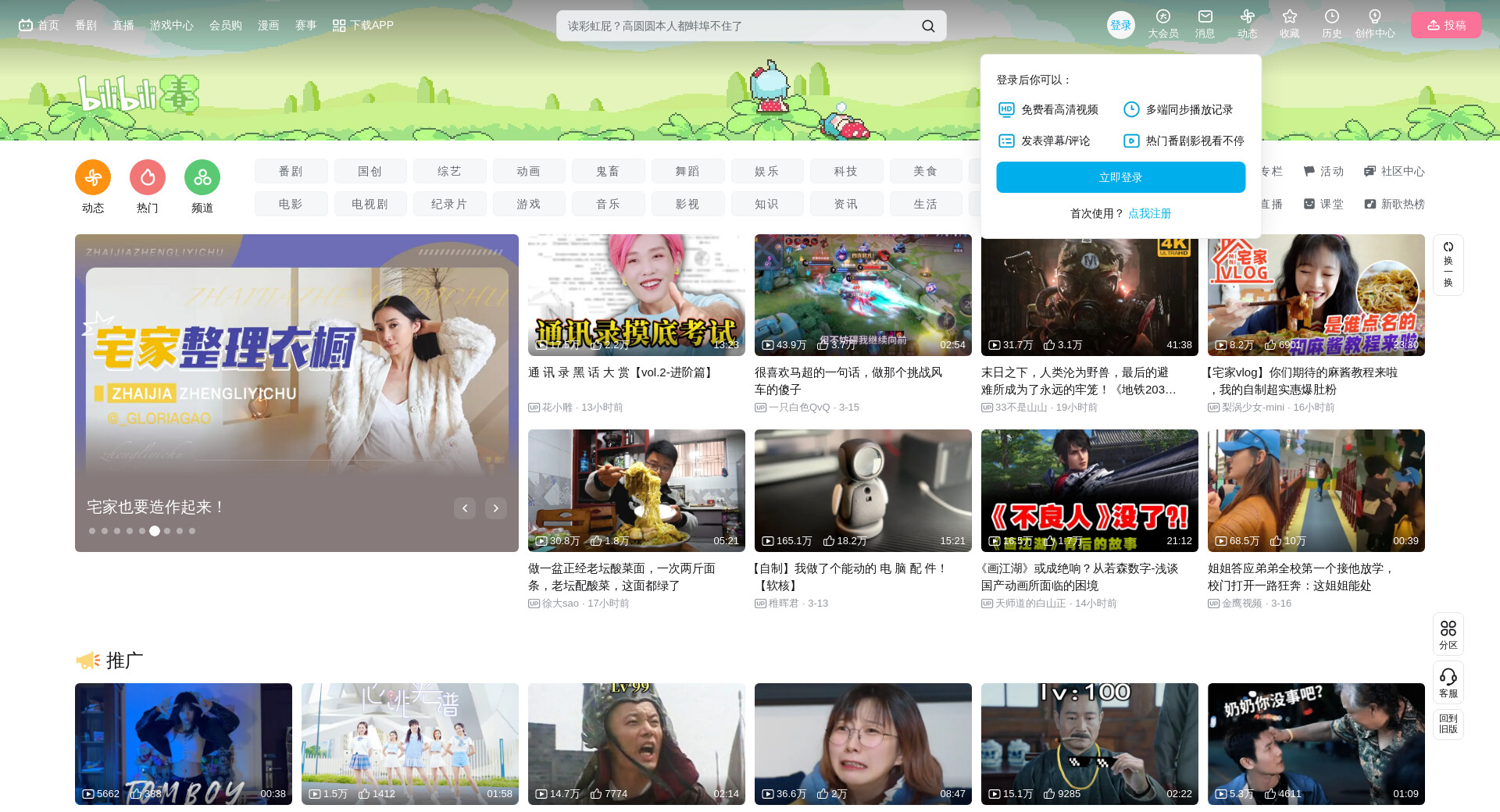Open 活动 link with flag icon
The height and width of the screenshot is (812, 1500).
point(1323,171)
